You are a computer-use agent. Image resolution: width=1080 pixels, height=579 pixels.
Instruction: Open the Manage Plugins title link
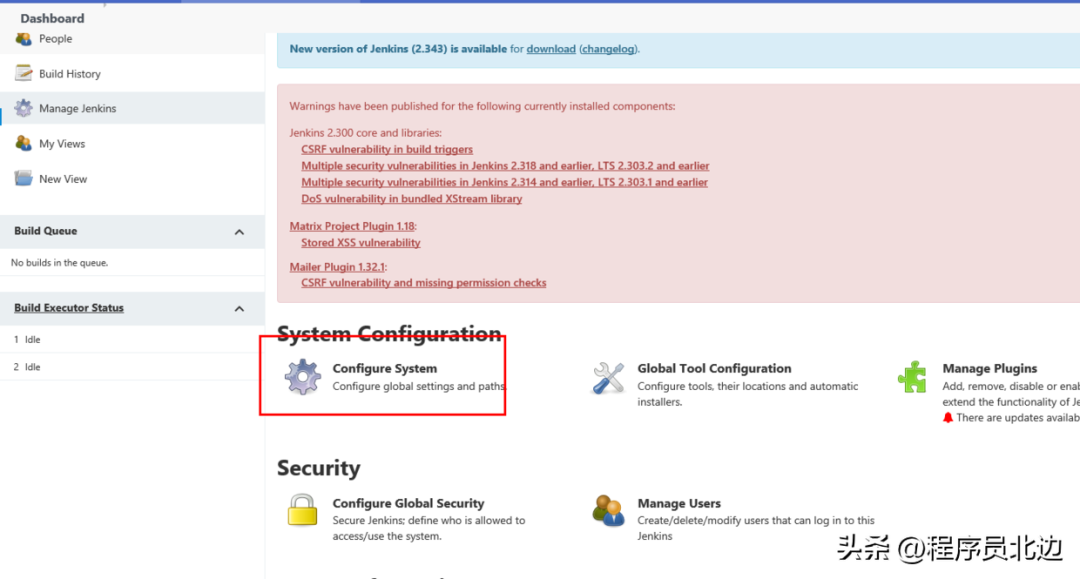coord(990,368)
